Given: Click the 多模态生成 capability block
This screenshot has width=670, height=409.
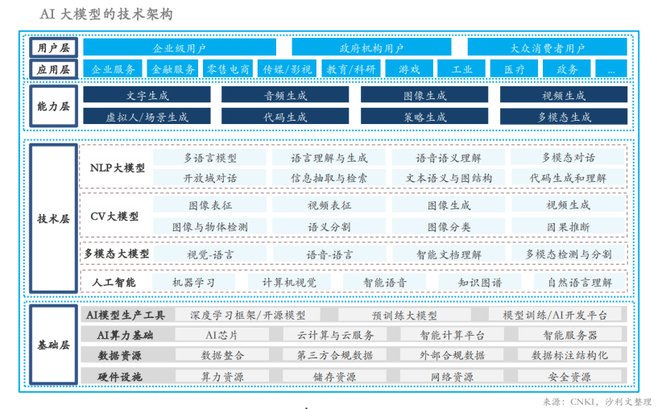Looking at the screenshot, I should point(562,117).
